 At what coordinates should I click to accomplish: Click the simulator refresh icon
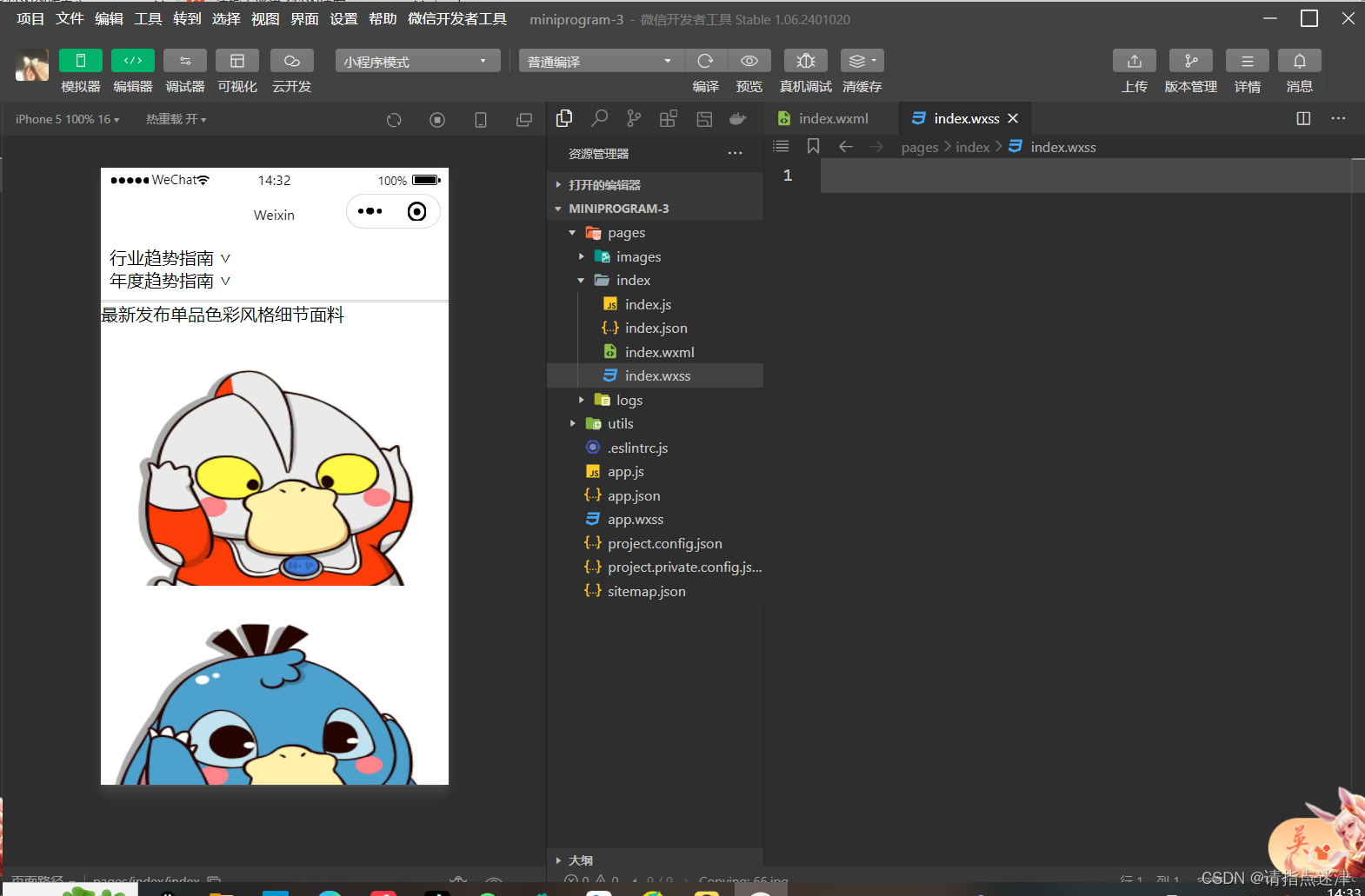(394, 120)
